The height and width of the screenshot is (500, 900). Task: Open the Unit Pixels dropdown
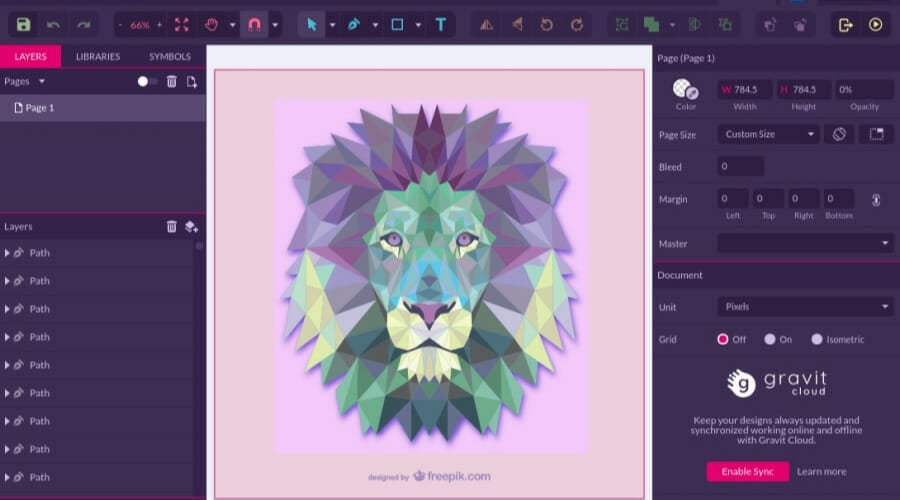coord(805,307)
